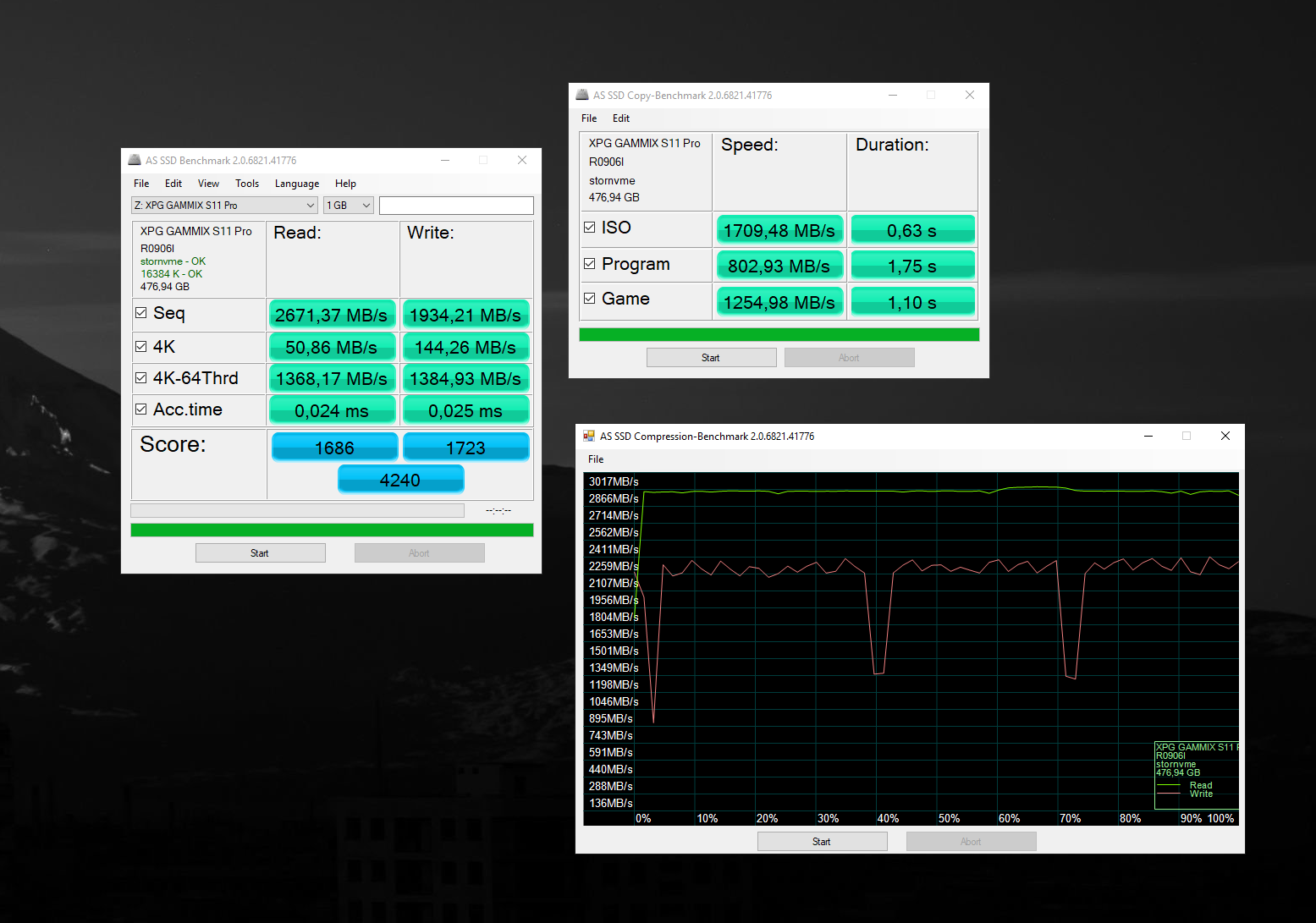Click the Program speed 802,93 MB/s
The image size is (1316, 923).
coord(779,266)
